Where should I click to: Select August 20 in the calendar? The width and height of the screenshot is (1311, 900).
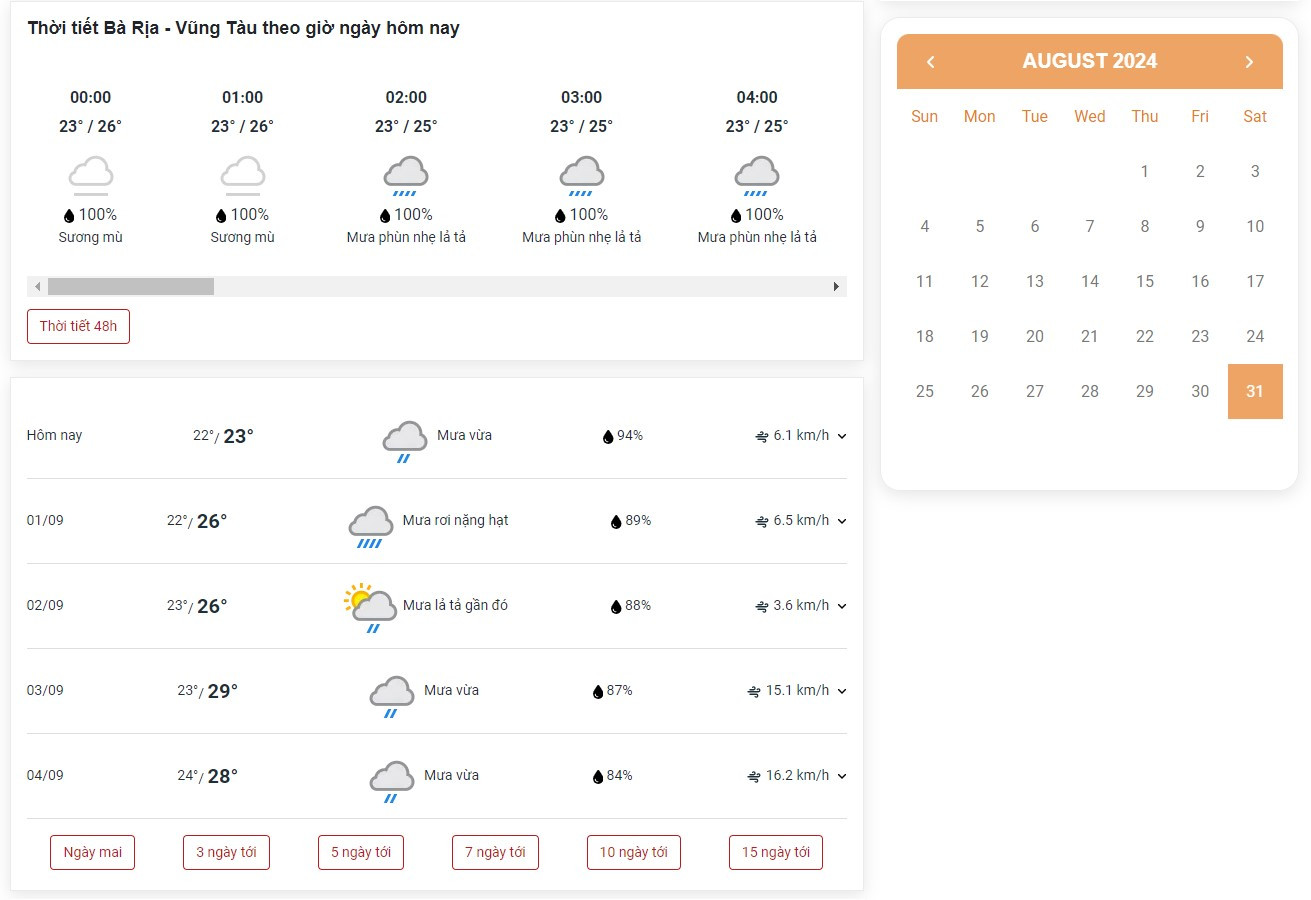click(x=1035, y=336)
